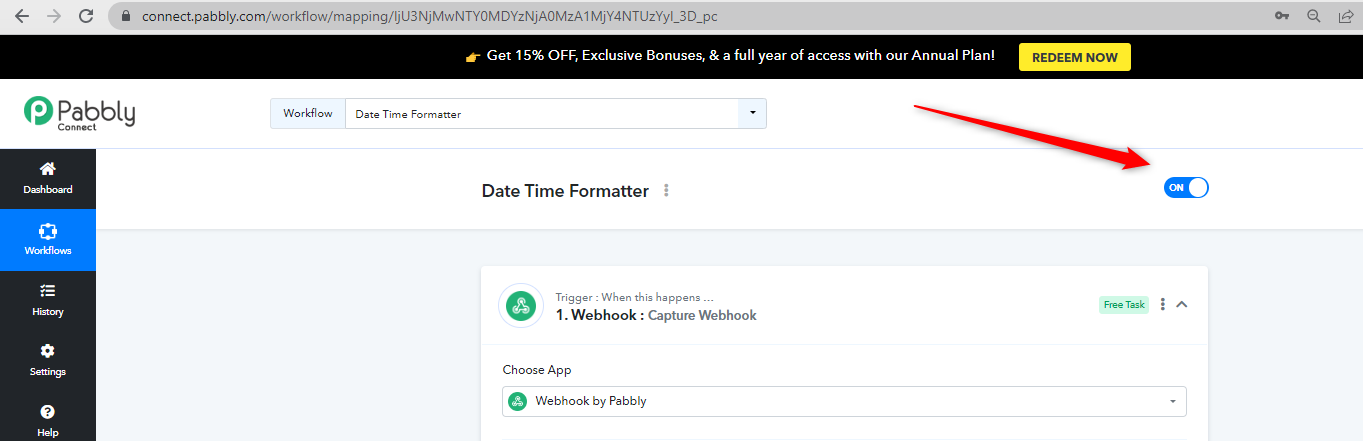The image size is (1363, 441).
Task: Click the browser address bar URL
Action: pos(429,17)
